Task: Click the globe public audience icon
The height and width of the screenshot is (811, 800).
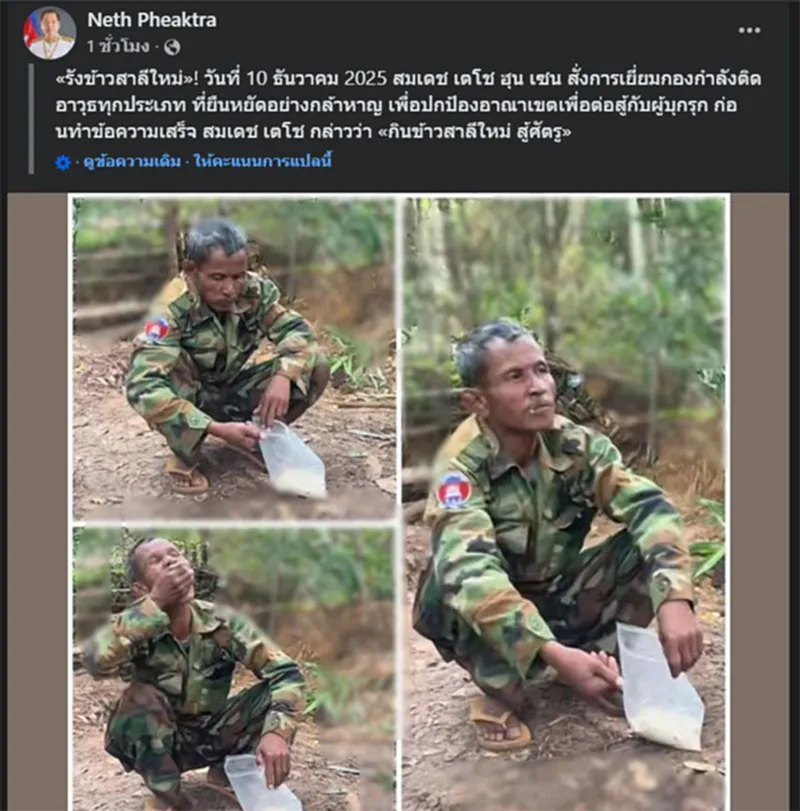Action: point(172,47)
